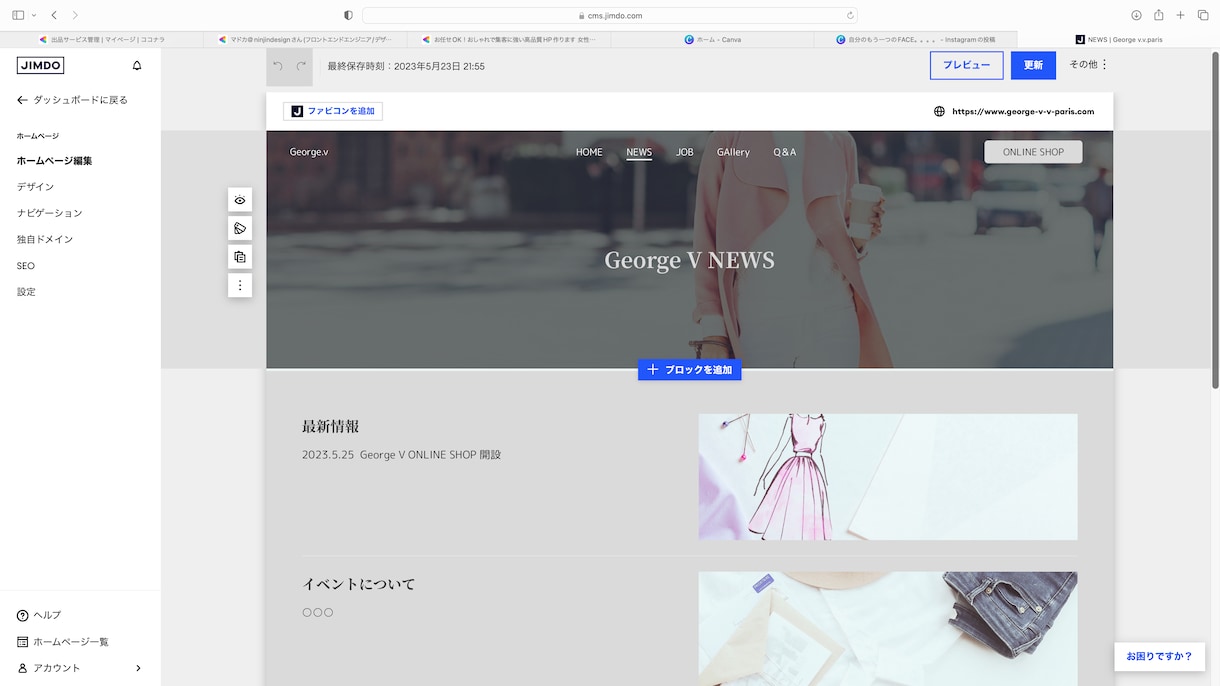The image size is (1220, 686).
Task: Select ホームページ編集 in sidebar
Action: [54, 161]
